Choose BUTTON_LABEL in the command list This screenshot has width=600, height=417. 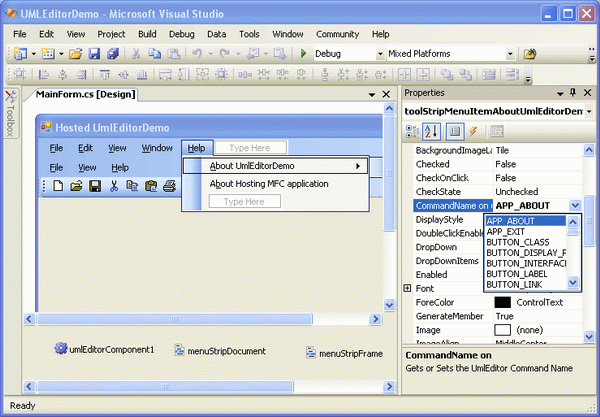click(x=525, y=274)
